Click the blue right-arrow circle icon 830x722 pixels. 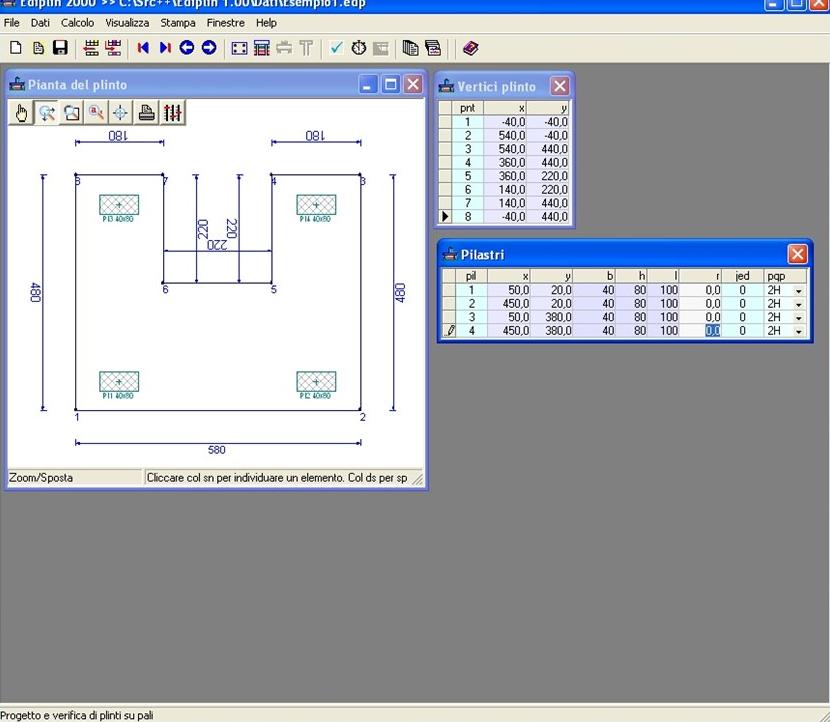pos(209,48)
